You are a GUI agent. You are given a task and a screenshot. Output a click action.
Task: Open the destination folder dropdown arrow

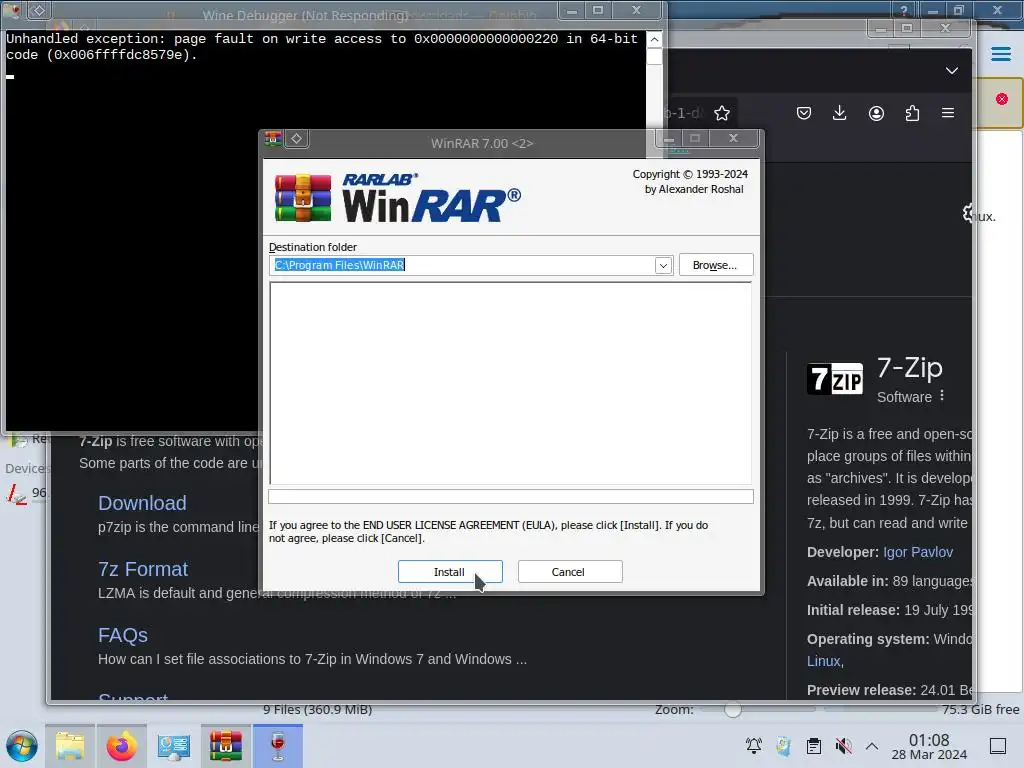click(663, 265)
